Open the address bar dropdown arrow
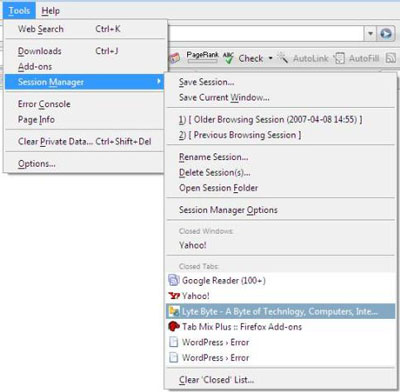 coord(370,33)
